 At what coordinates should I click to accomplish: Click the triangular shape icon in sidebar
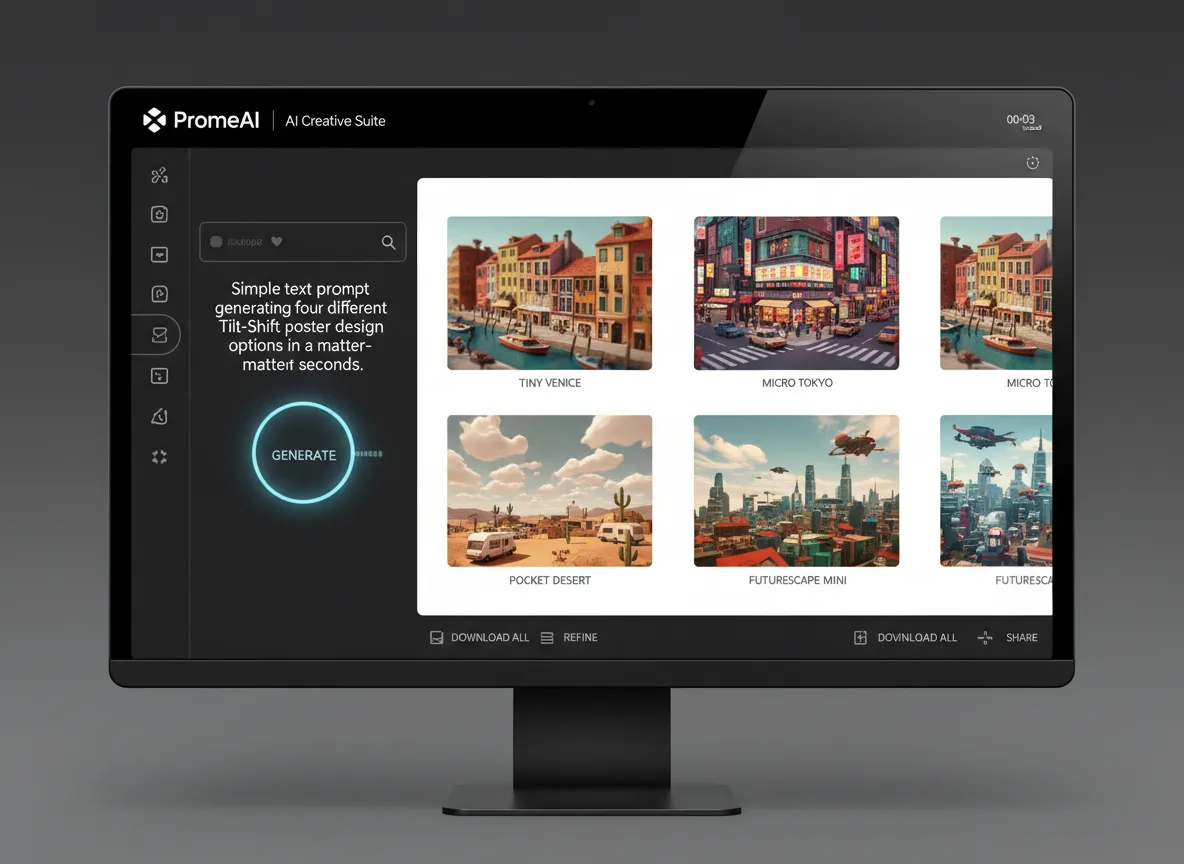[x=159, y=417]
